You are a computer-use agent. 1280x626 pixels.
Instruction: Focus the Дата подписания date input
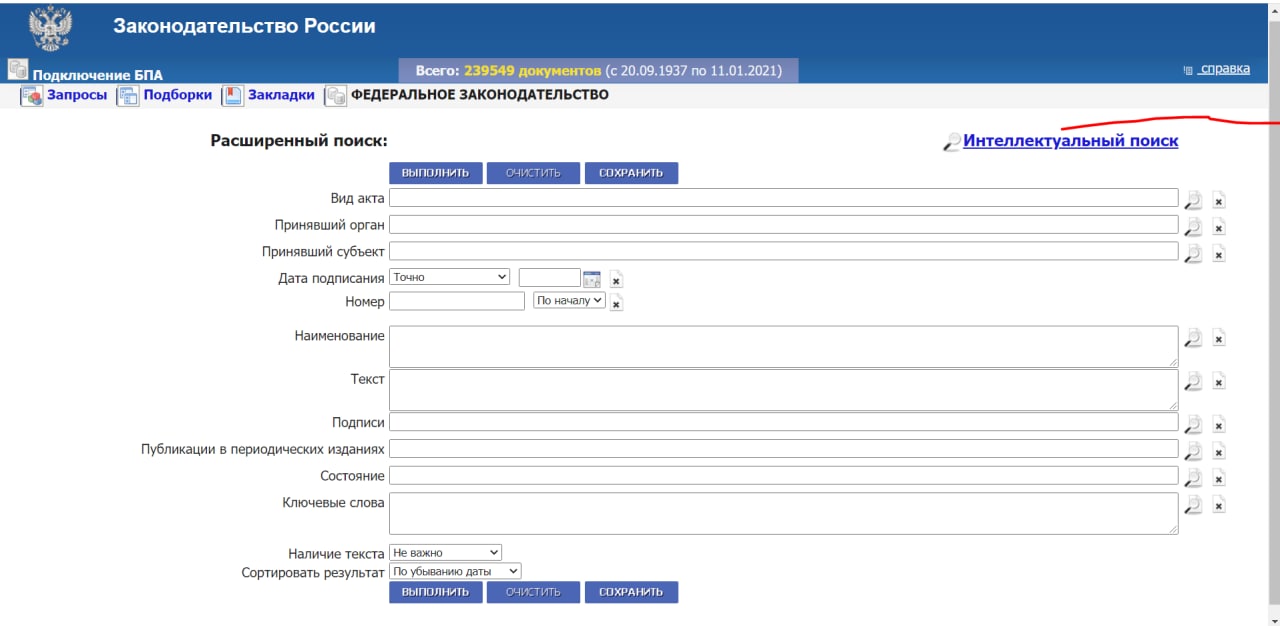[x=550, y=277]
